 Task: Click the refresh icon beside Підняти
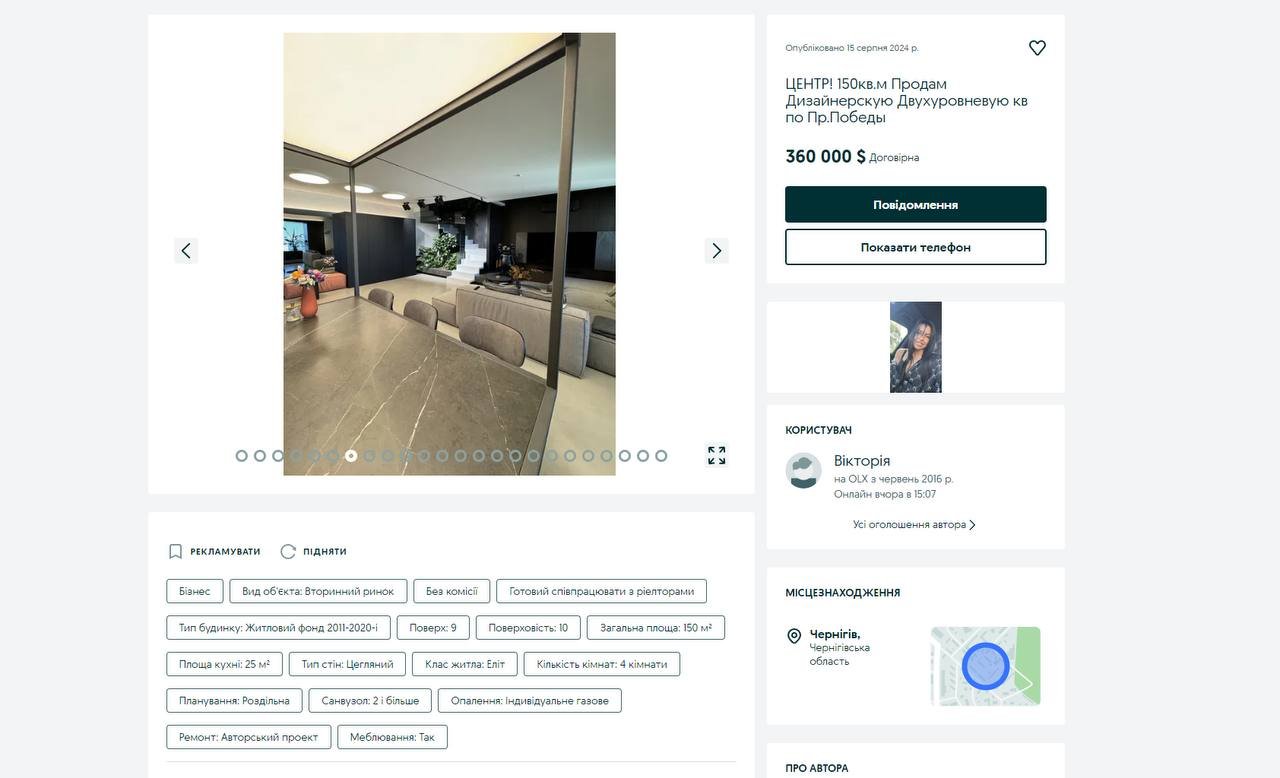point(288,551)
